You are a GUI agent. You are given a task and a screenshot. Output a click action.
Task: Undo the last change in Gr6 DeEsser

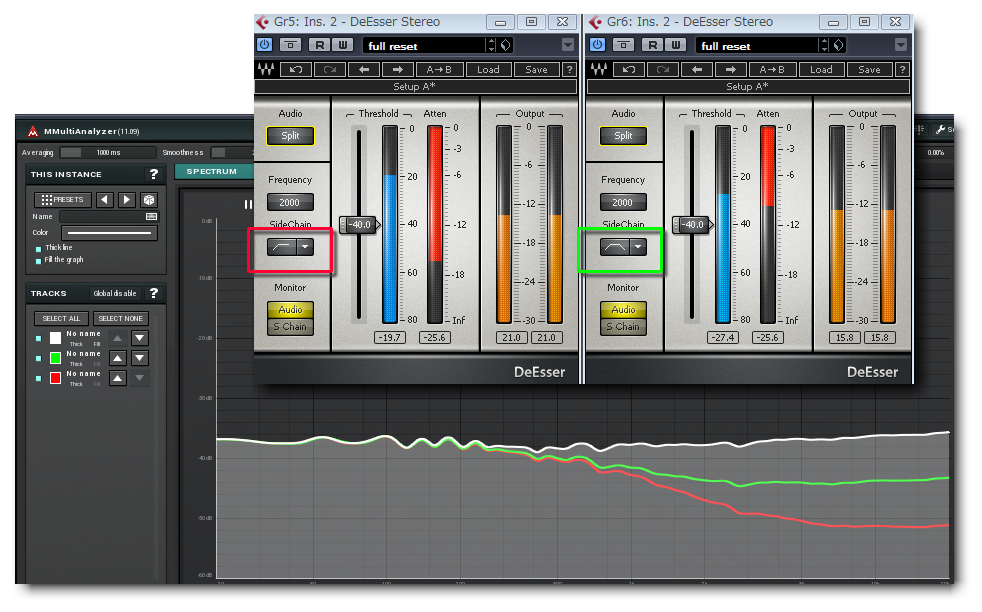point(629,70)
